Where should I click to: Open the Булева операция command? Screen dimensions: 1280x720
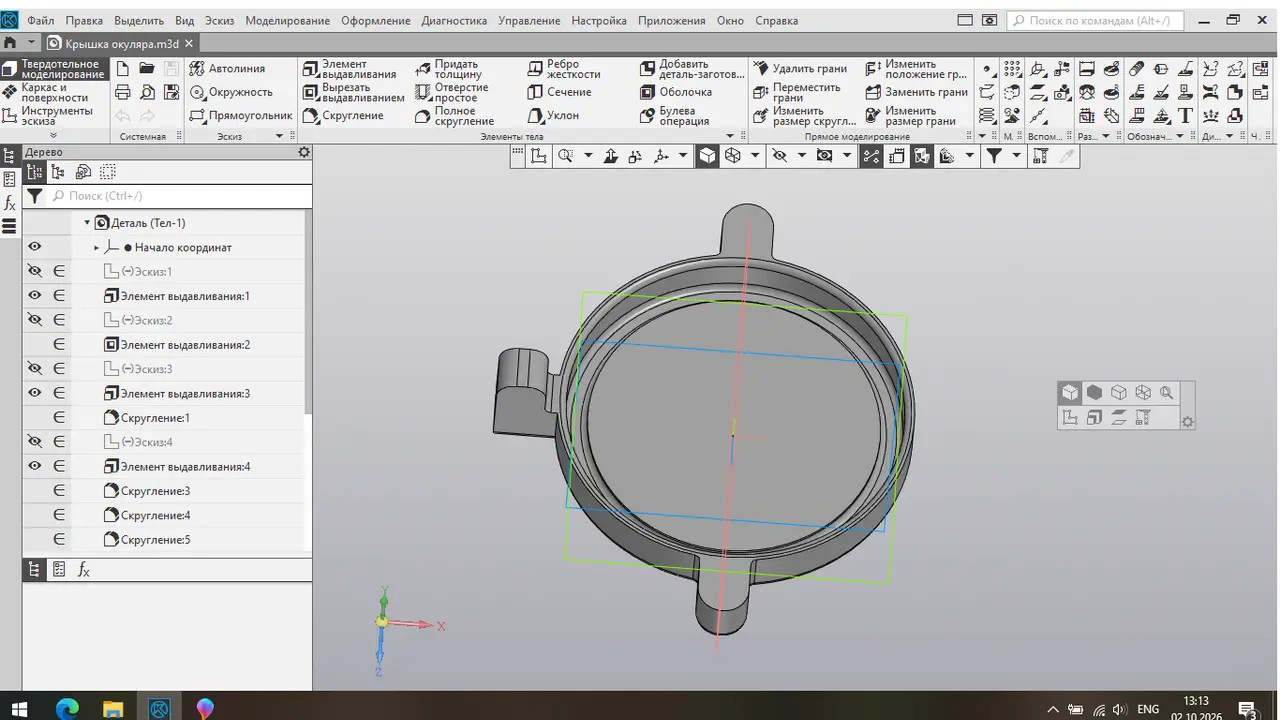pos(675,115)
